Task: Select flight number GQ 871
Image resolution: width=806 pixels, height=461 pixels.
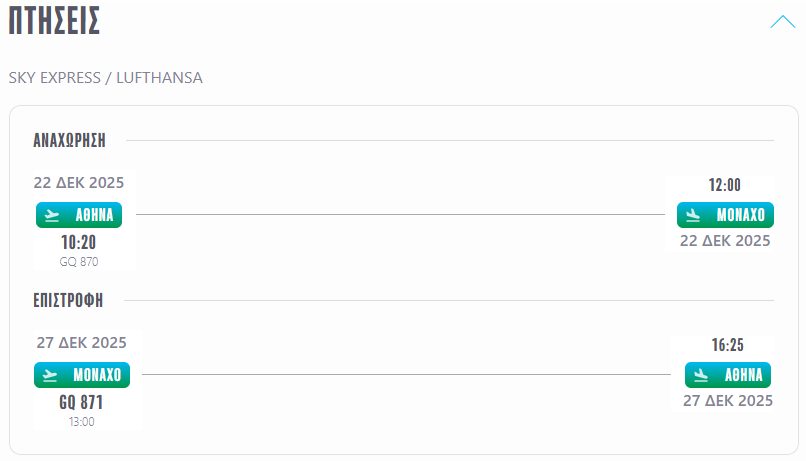Action: coord(81,403)
